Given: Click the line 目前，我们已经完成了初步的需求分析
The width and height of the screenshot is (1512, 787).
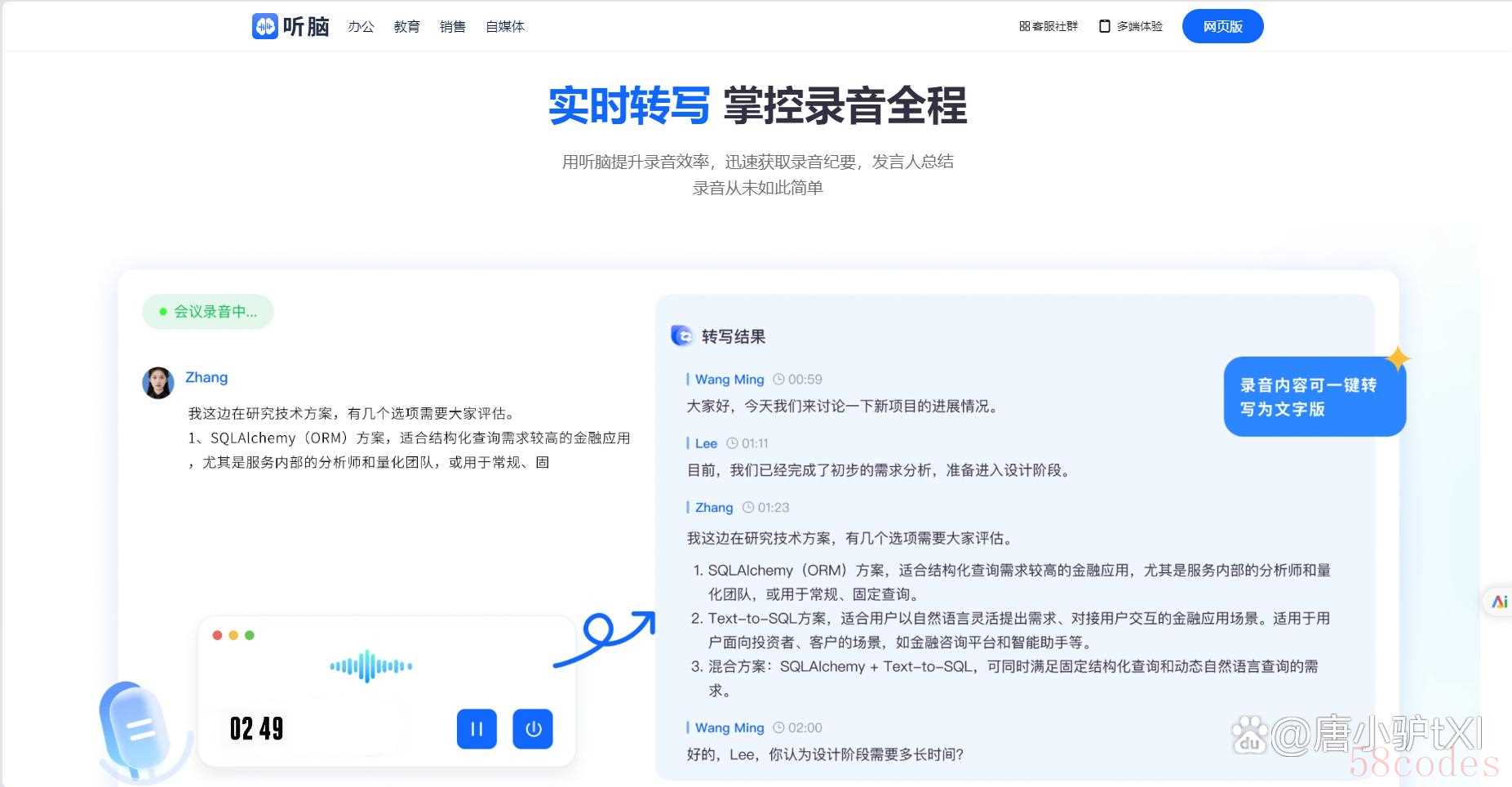Looking at the screenshot, I should point(879,470).
